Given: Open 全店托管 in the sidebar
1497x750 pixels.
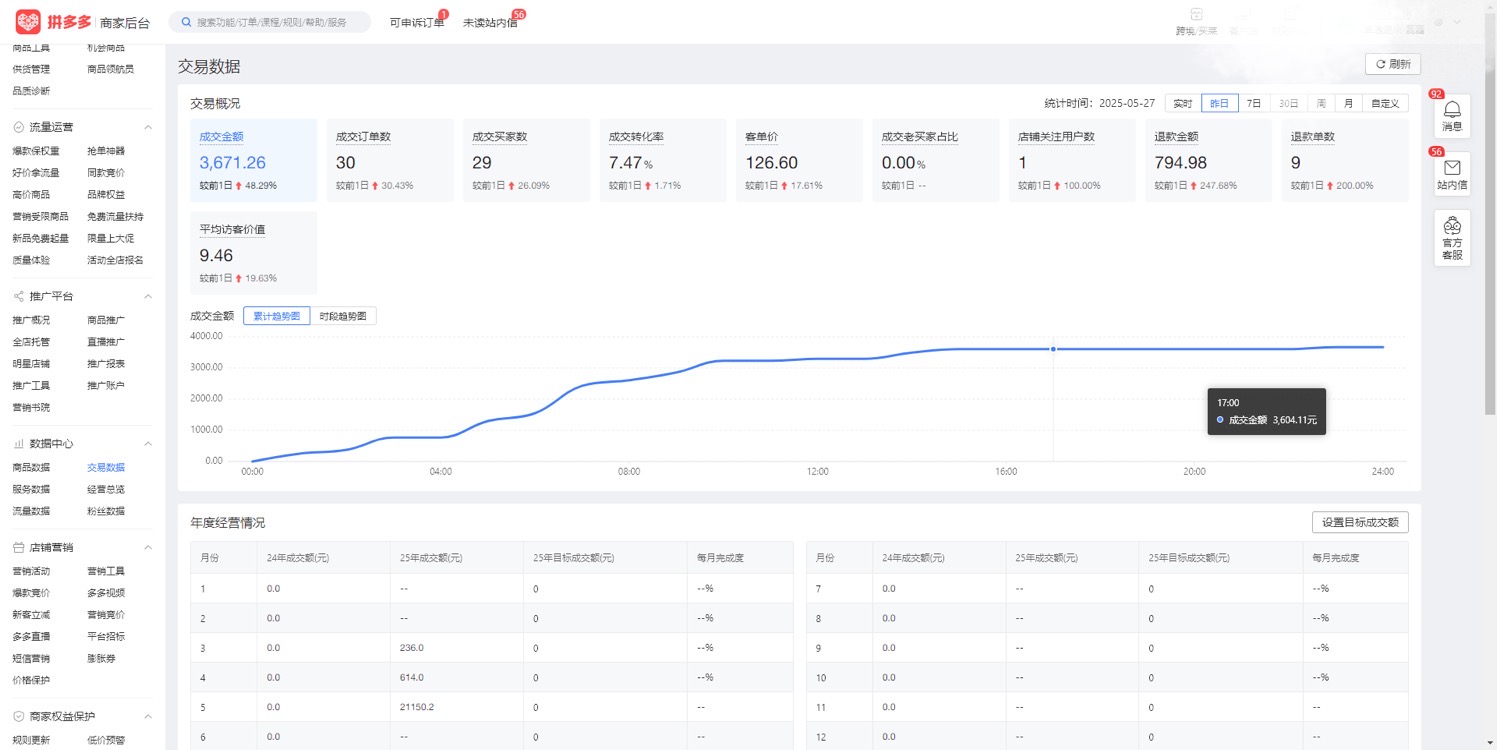Looking at the screenshot, I should point(31,342).
